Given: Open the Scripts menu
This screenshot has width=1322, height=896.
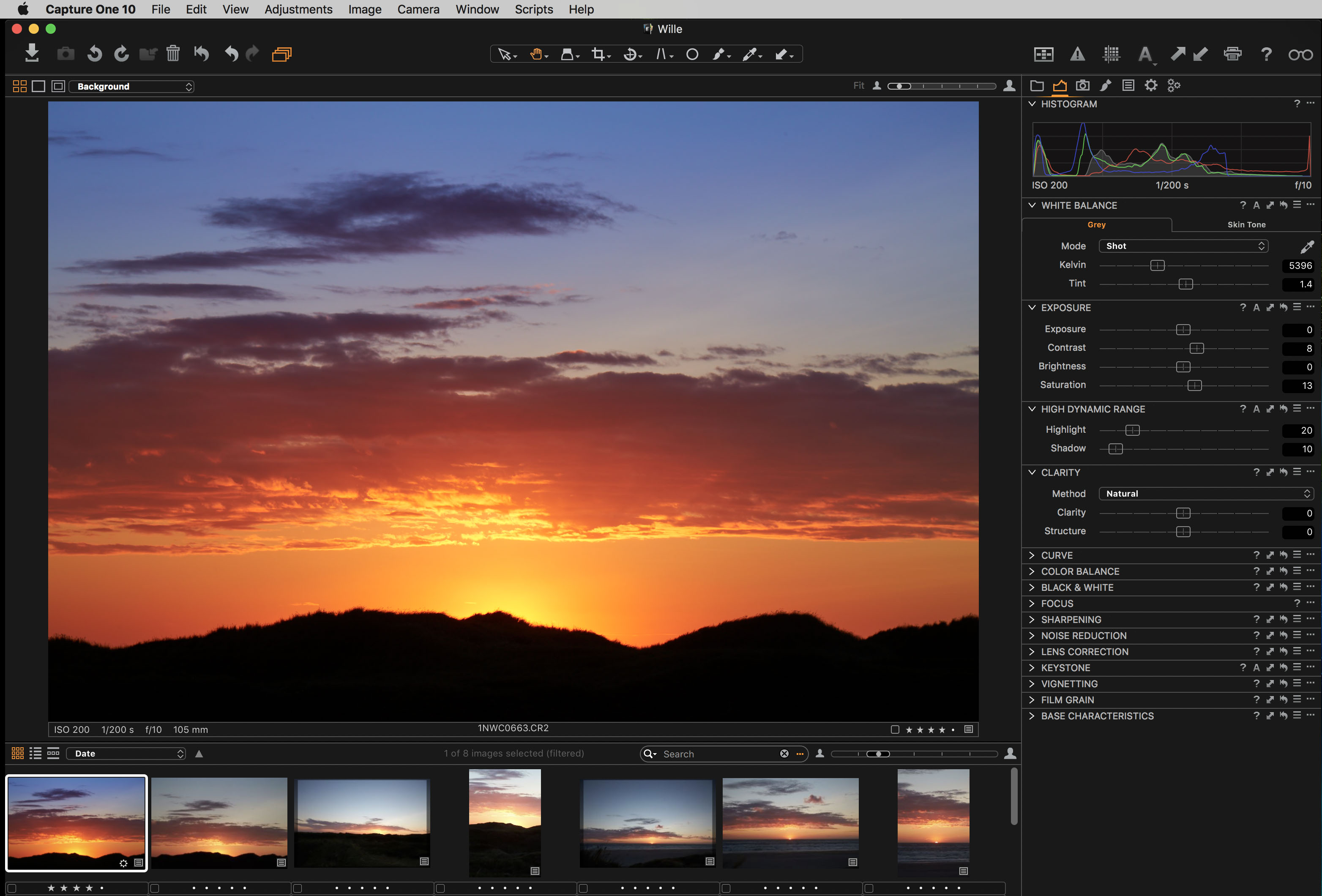Looking at the screenshot, I should 534,9.
